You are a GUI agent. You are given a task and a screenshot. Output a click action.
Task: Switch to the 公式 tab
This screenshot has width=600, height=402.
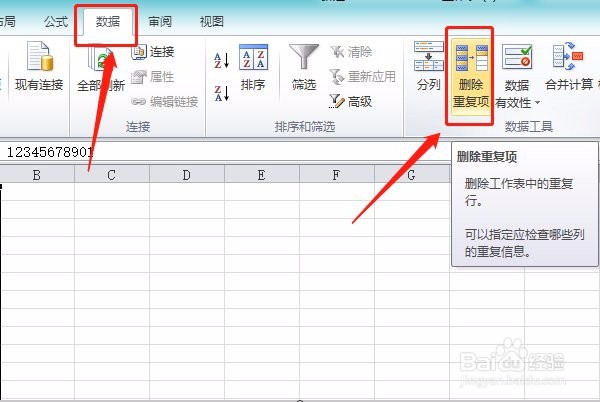click(56, 22)
